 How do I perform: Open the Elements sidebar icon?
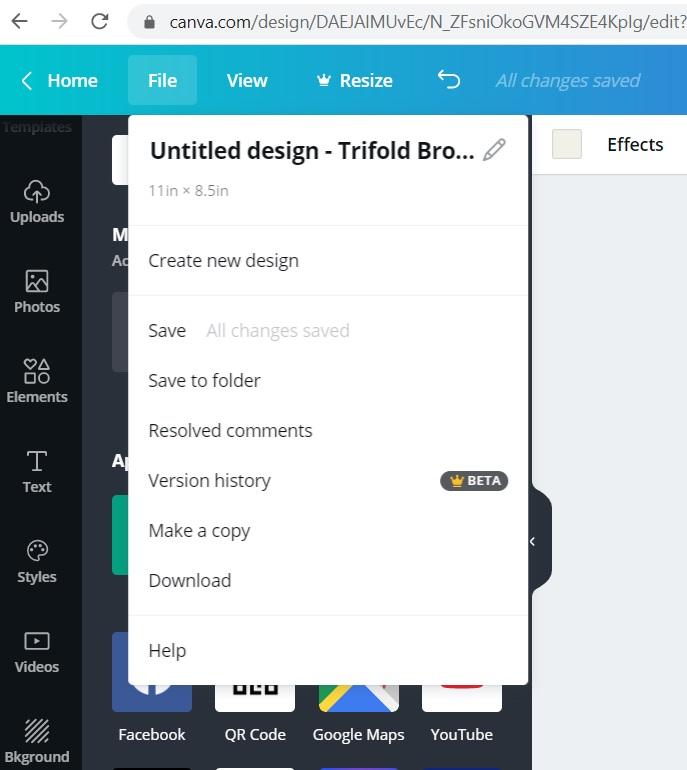pos(37,382)
